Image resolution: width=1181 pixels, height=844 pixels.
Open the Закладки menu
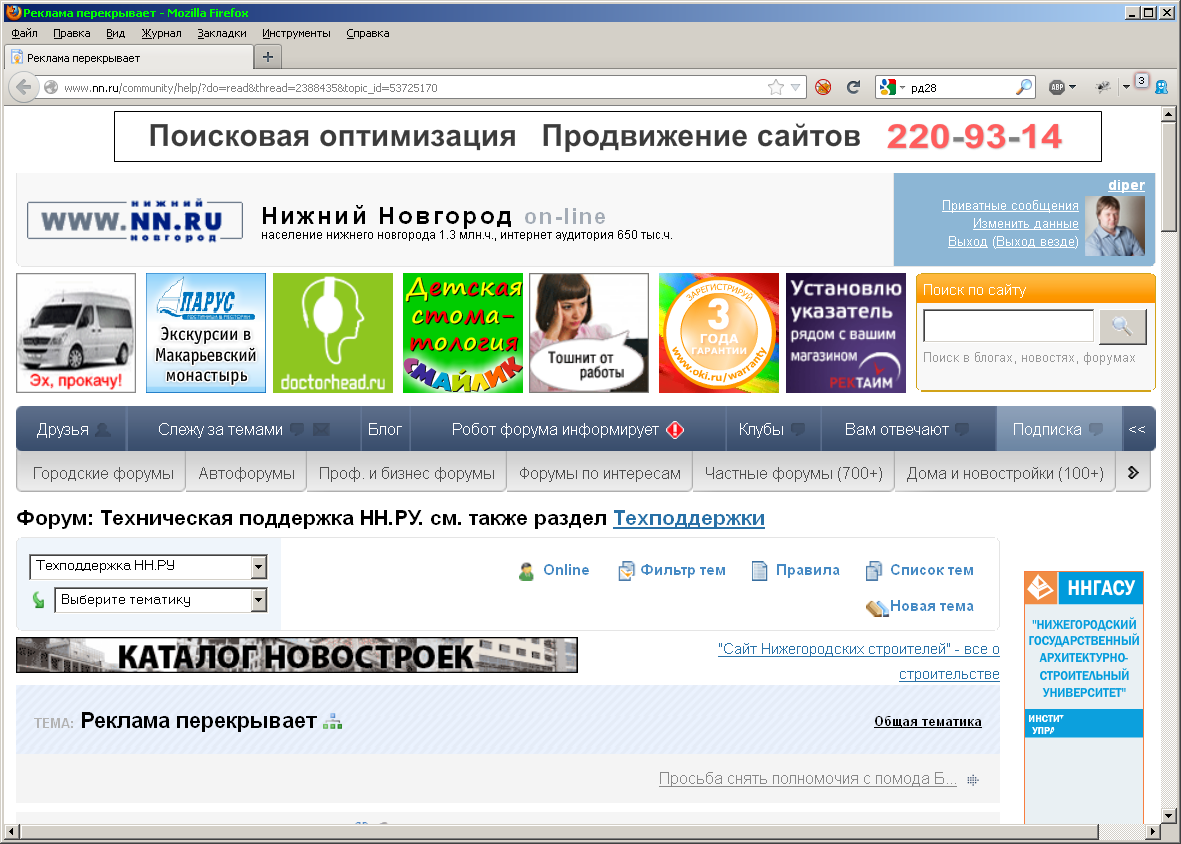[x=221, y=33]
